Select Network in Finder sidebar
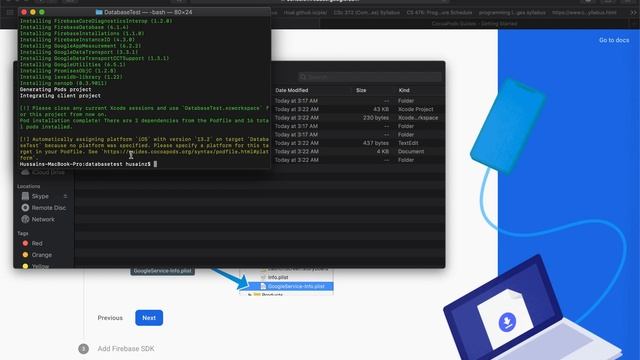The height and width of the screenshot is (360, 640). [x=38, y=219]
